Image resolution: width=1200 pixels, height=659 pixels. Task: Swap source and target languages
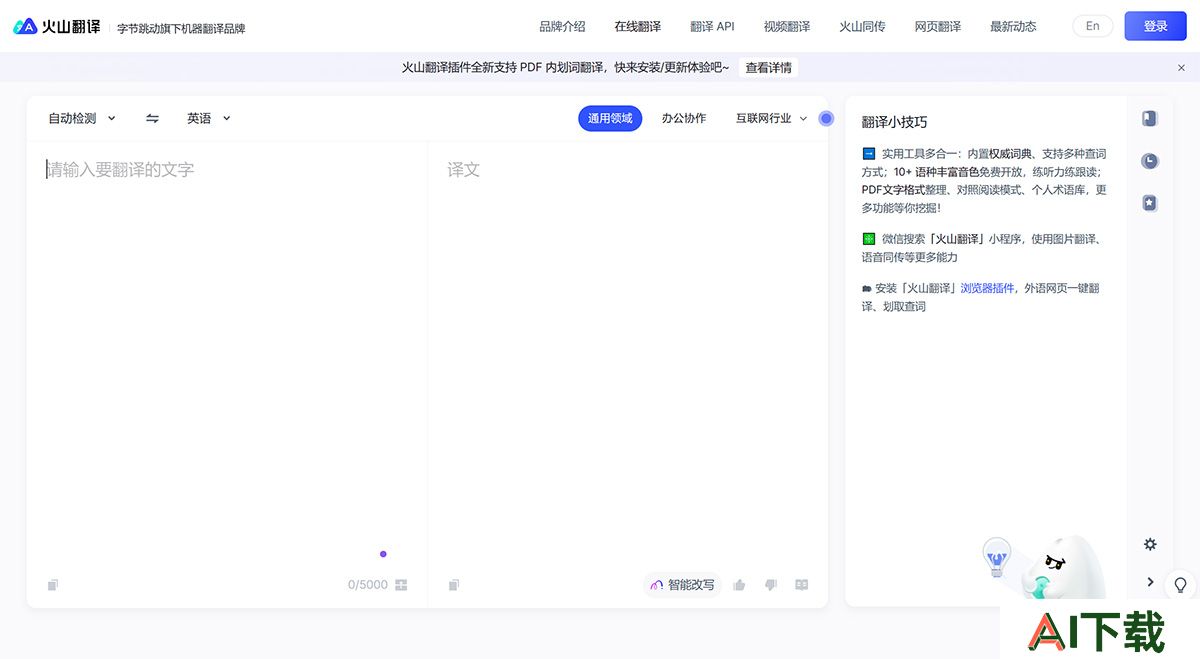152,118
